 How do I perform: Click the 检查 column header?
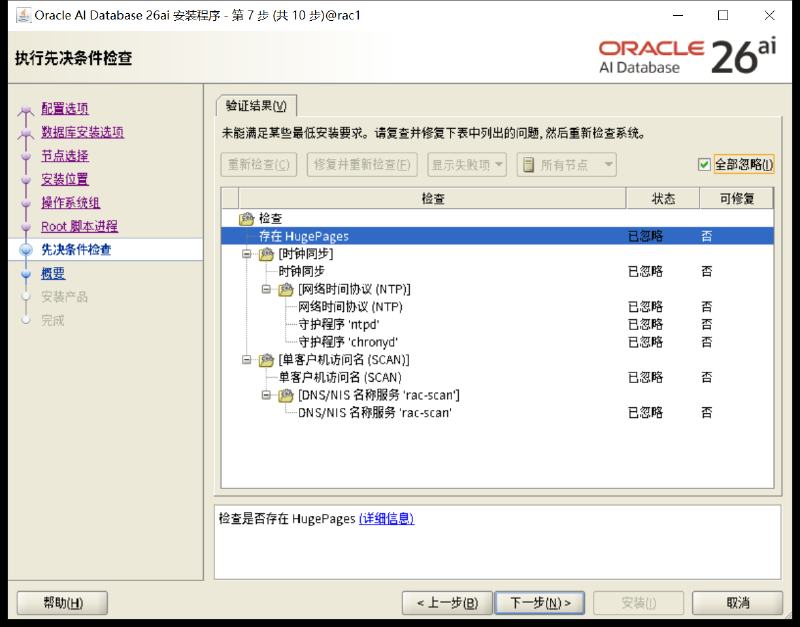[x=432, y=198]
